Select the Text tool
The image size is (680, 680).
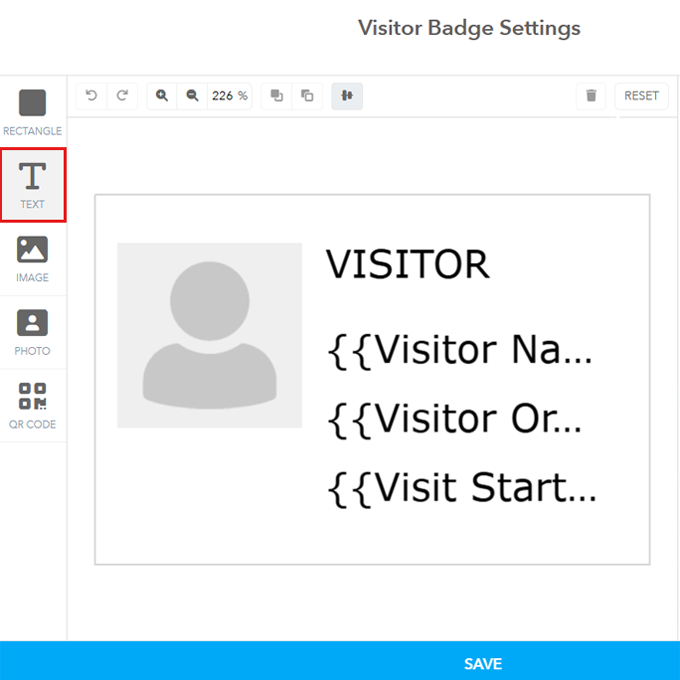tap(33, 185)
